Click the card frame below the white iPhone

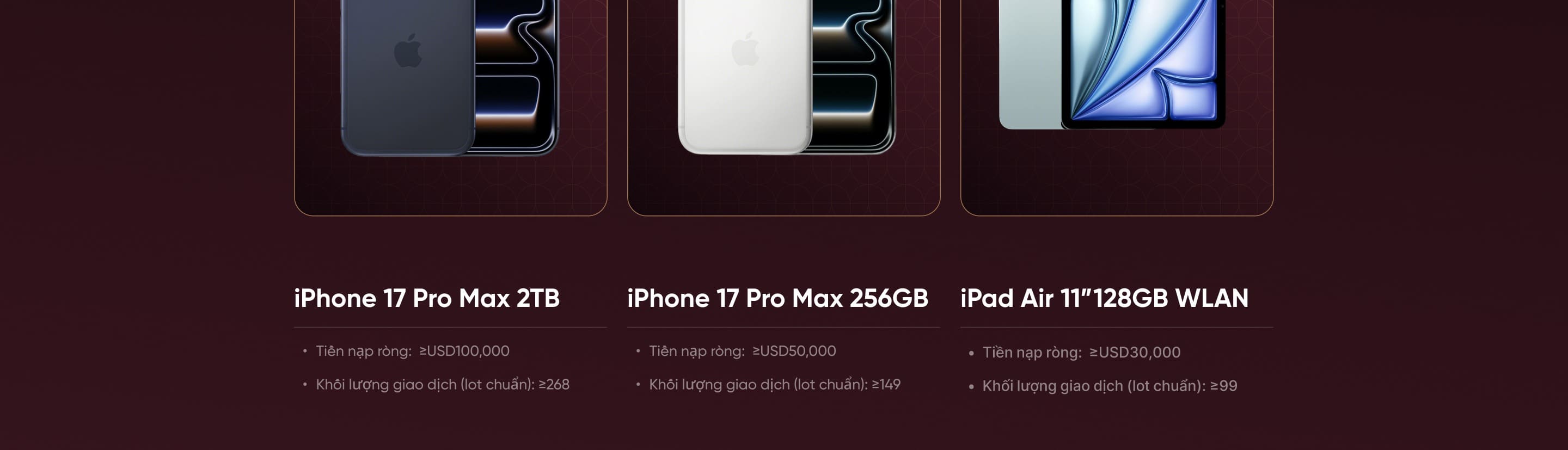click(784, 186)
